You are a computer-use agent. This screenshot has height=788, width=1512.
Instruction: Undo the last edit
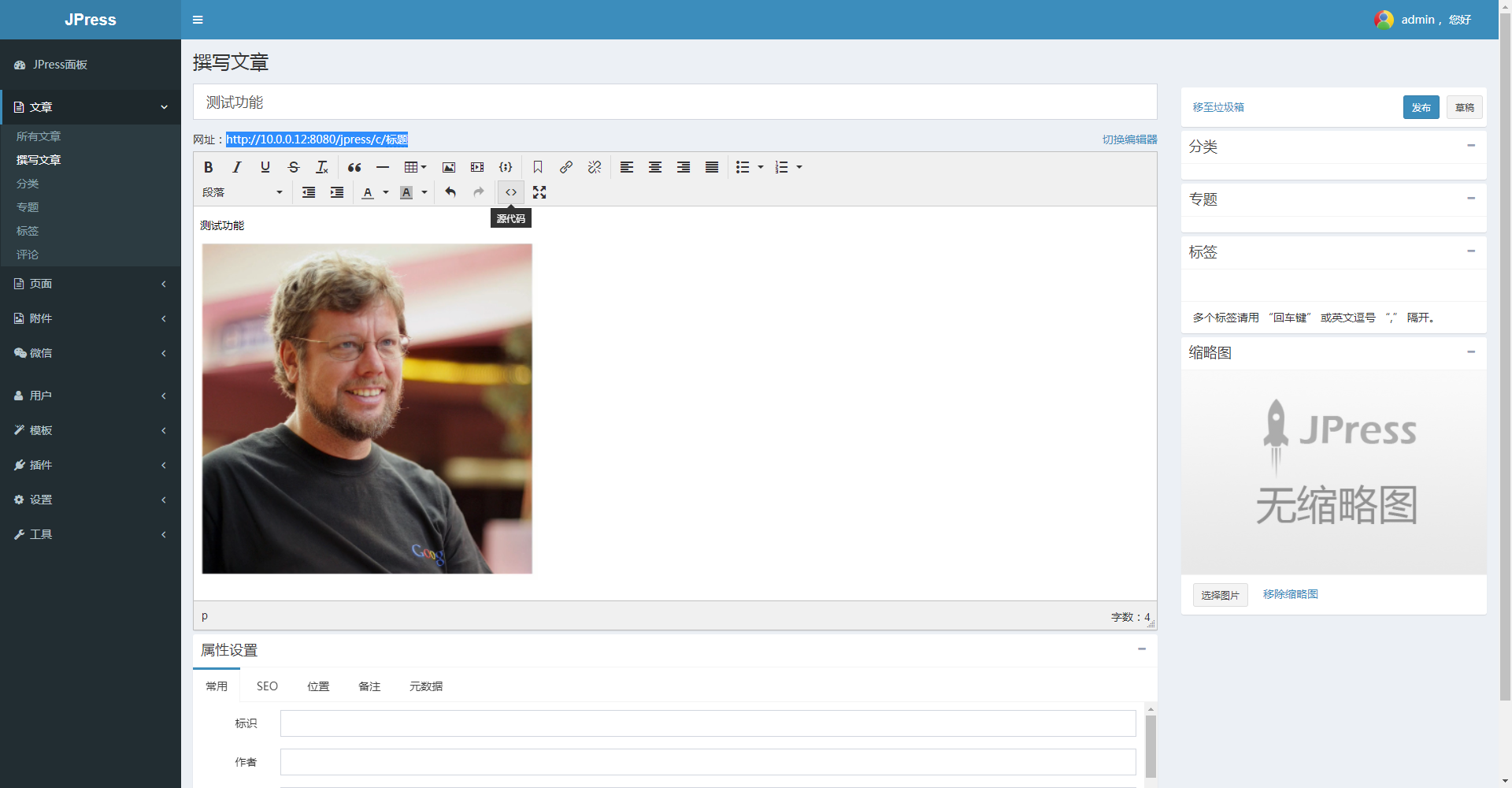pos(450,192)
